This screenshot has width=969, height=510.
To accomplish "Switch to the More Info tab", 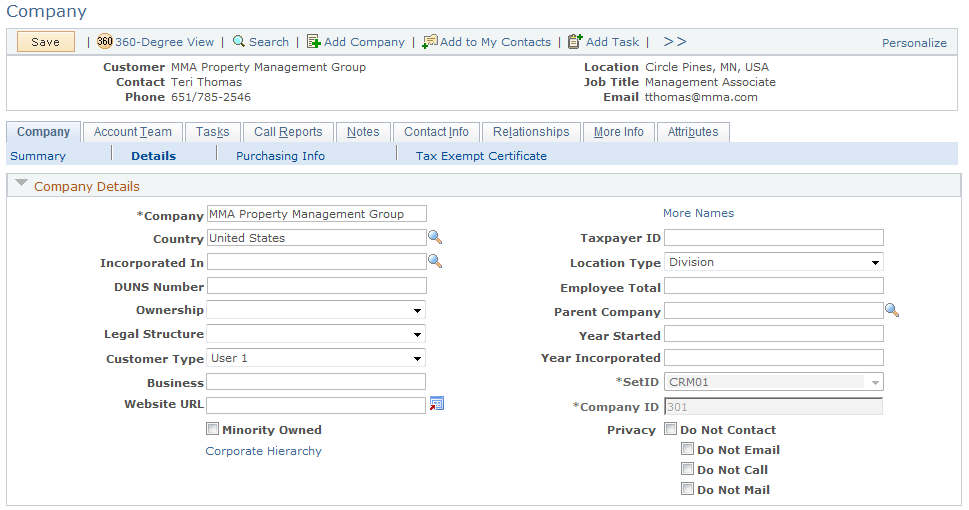I will coord(619,132).
